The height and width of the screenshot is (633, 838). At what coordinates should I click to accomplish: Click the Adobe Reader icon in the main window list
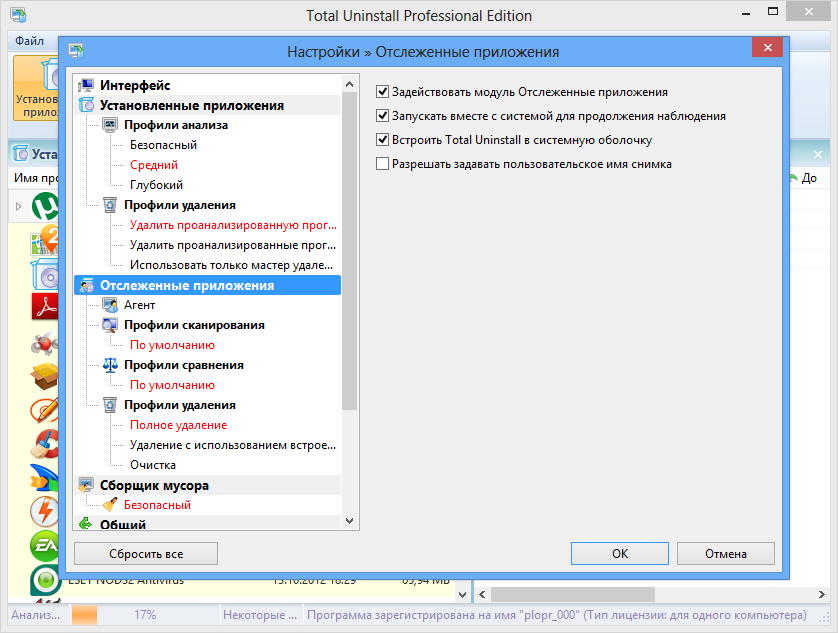45,307
